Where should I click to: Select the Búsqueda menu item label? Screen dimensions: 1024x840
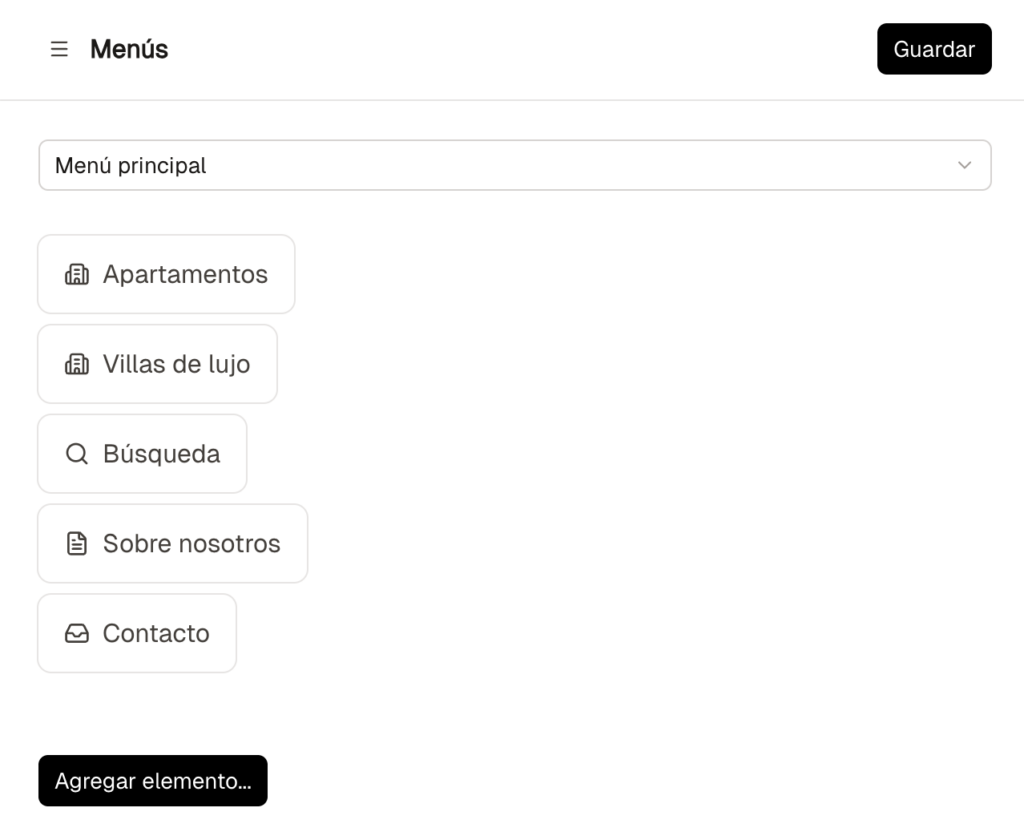(161, 454)
